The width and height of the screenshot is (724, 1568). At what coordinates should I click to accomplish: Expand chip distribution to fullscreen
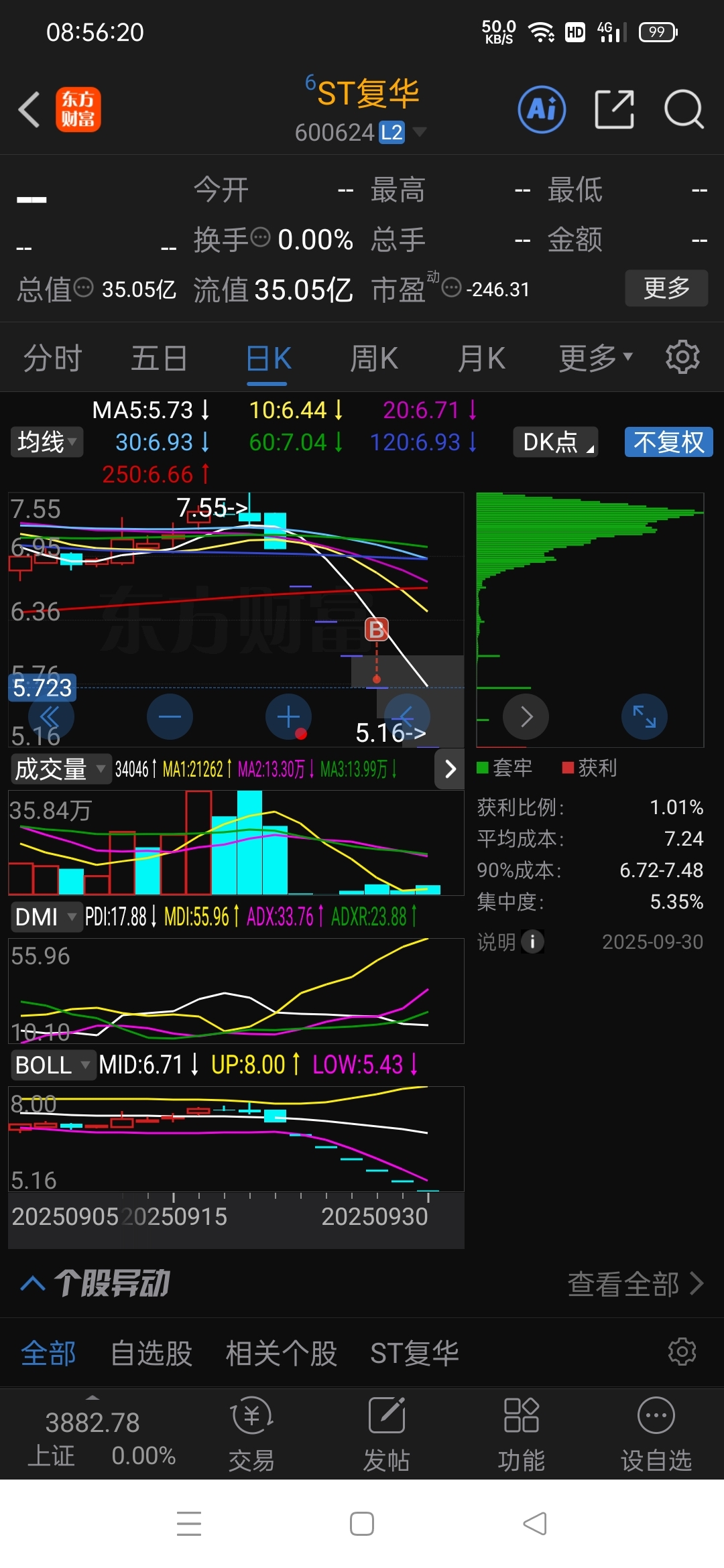pyautogui.click(x=644, y=716)
